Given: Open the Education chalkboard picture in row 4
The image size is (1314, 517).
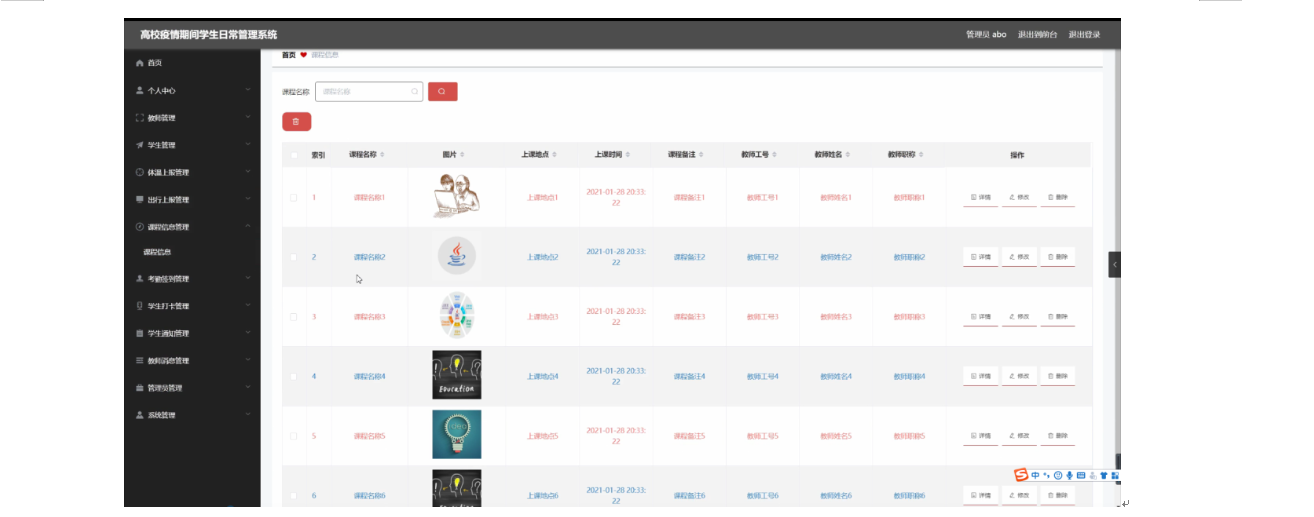Looking at the screenshot, I should tap(456, 375).
